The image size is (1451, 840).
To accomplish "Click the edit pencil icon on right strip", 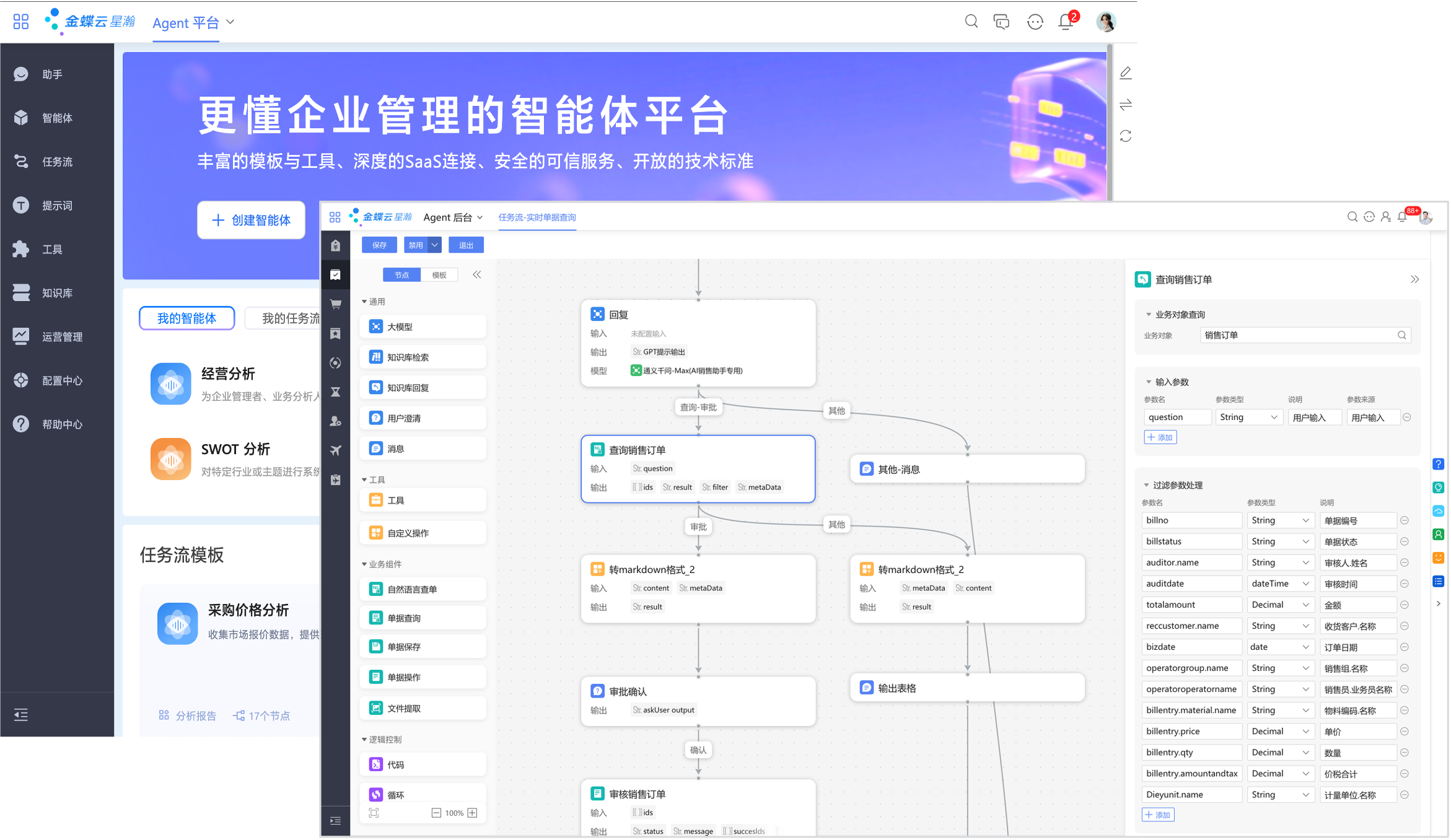I will point(1126,72).
